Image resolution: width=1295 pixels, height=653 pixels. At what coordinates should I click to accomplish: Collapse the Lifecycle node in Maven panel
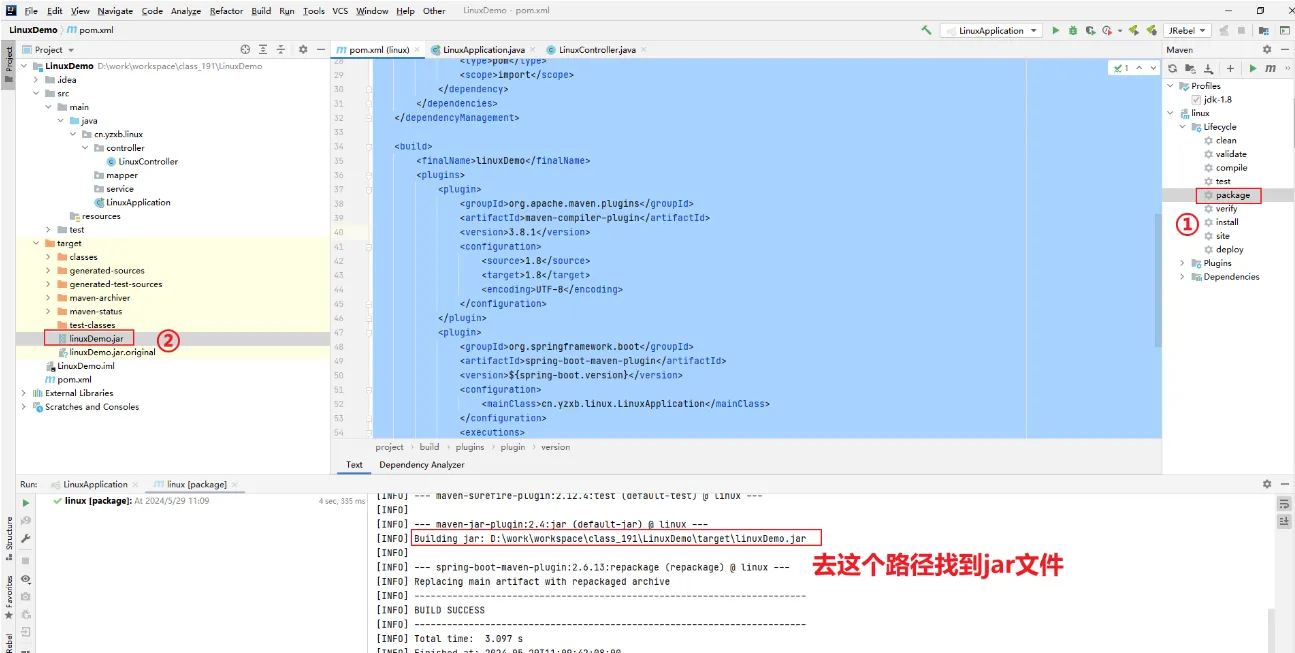tap(1183, 127)
